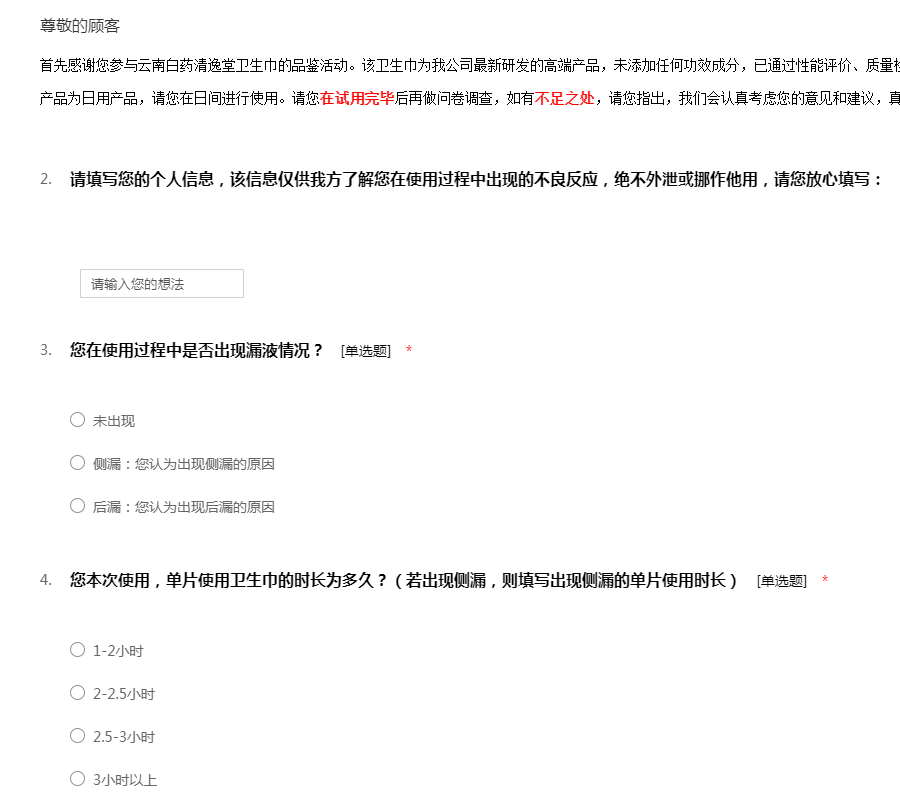Pick the "2.5-3小时" duration radio button
The height and width of the screenshot is (800, 900).
[x=77, y=736]
